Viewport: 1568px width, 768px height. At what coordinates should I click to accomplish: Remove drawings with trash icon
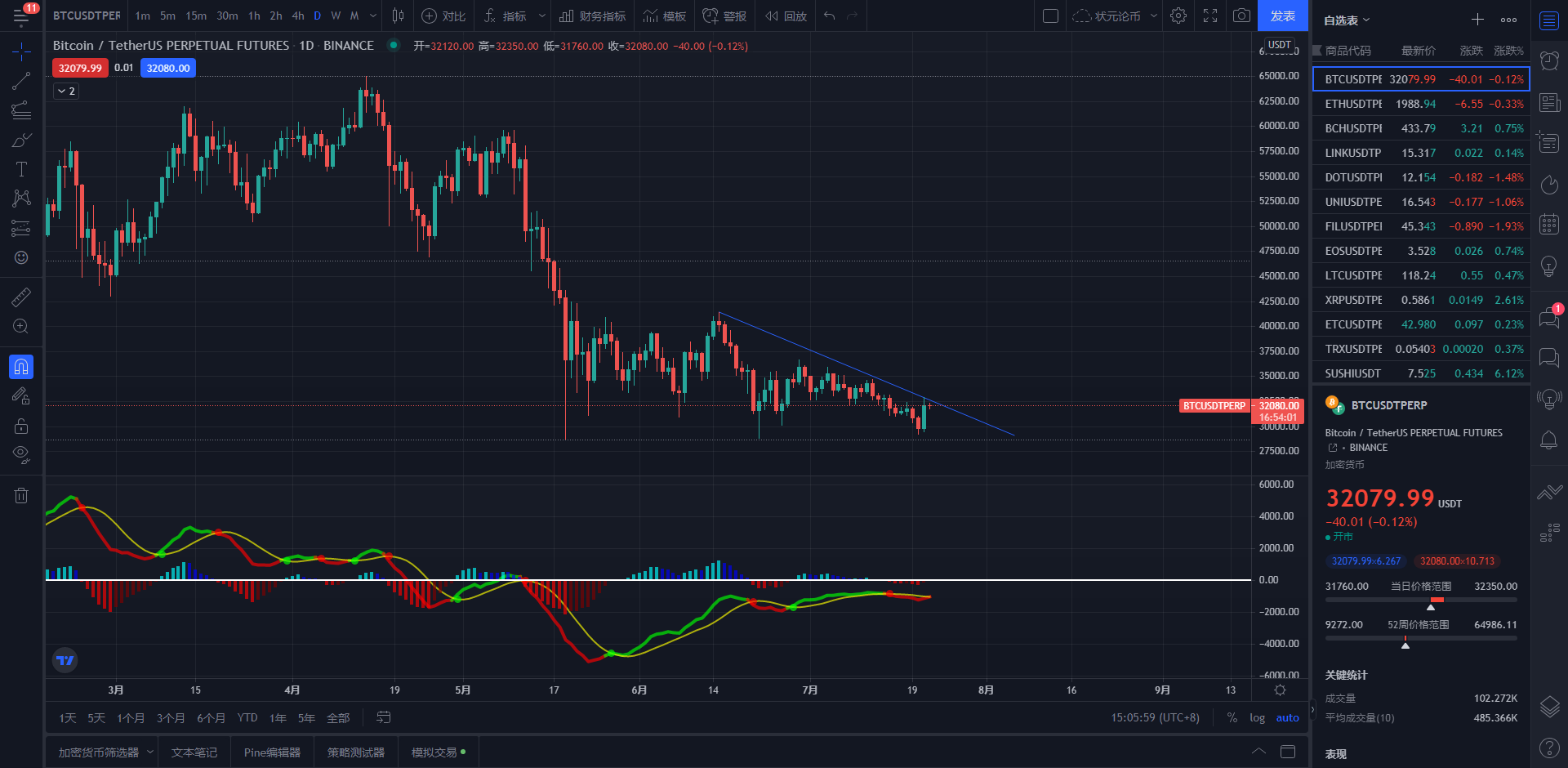(x=21, y=495)
